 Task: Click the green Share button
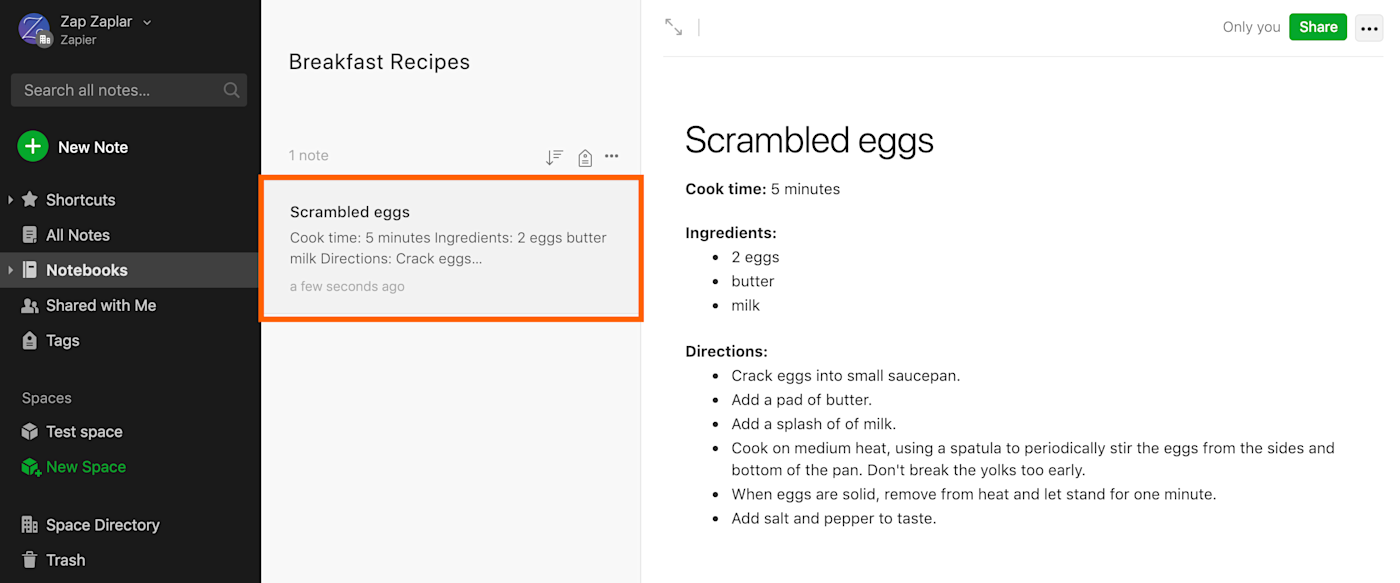pyautogui.click(x=1317, y=27)
